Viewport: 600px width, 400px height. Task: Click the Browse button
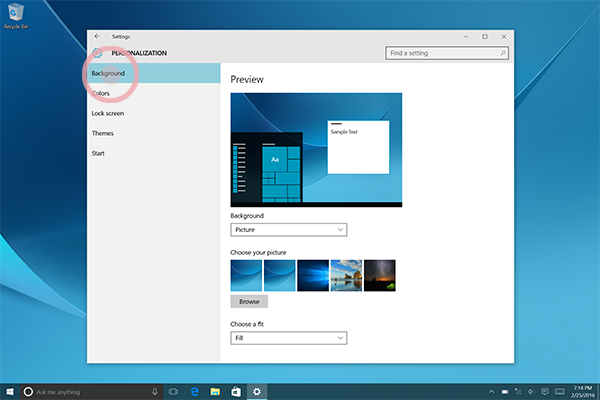(249, 302)
